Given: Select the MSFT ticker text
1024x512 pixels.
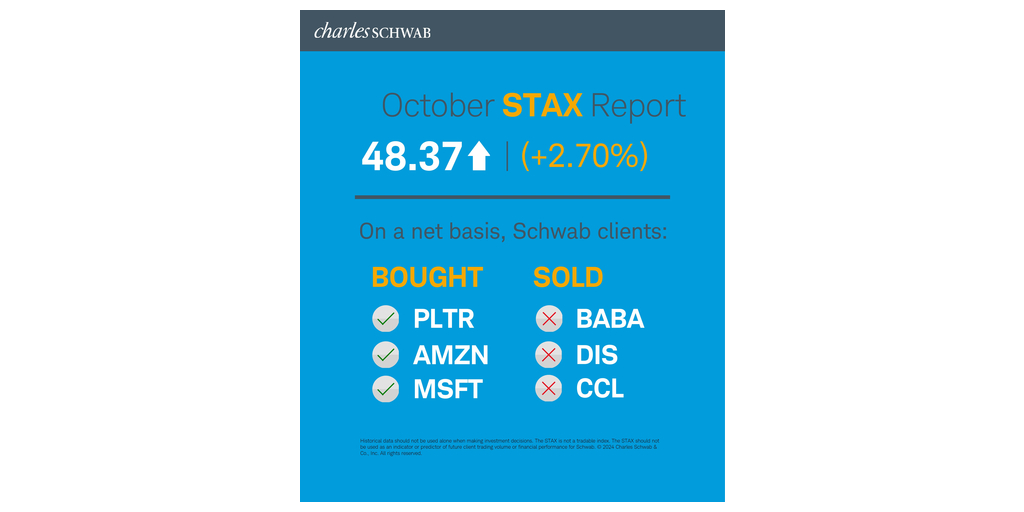Looking at the screenshot, I should coord(446,389).
